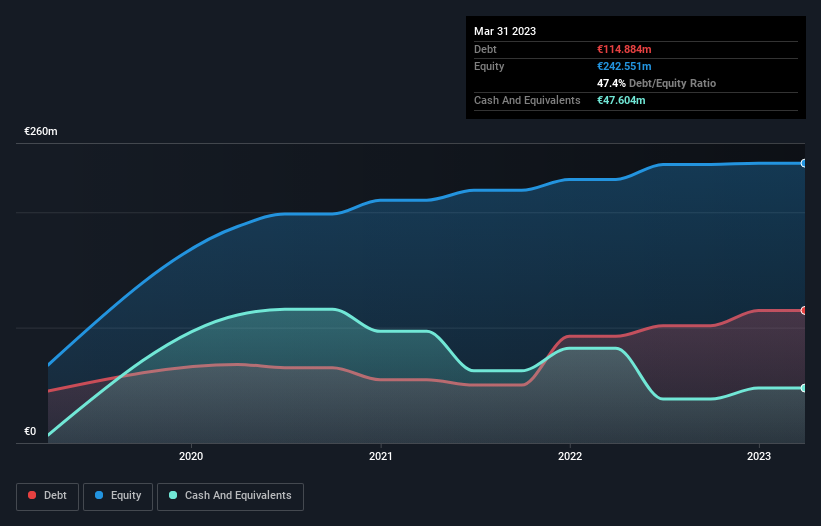Toggle the Cash And Equivalents legend button
This screenshot has width=821, height=526.
230,496
